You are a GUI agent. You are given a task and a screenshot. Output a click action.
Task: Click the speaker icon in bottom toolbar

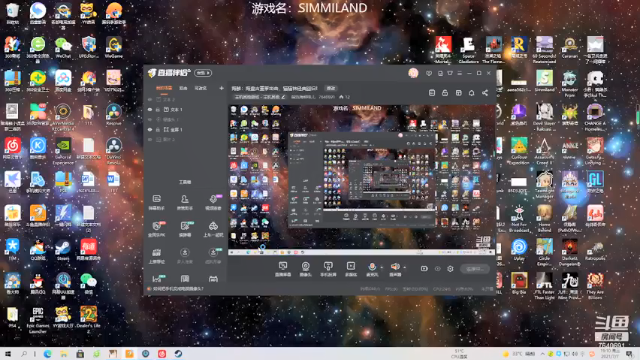pos(395,267)
